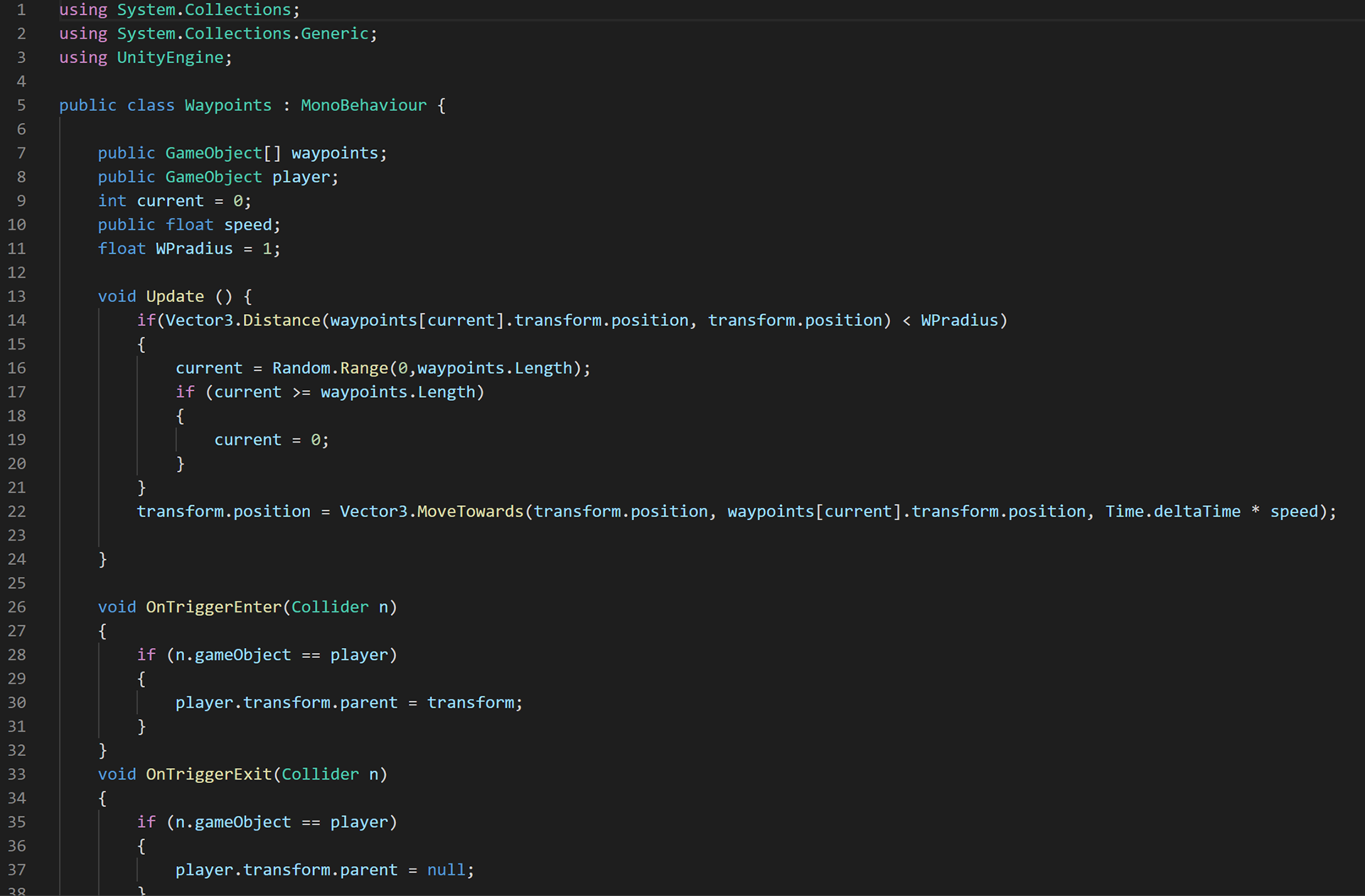The width and height of the screenshot is (1365, 896).
Task: Click line number 1 in the gutter
Action: 21,10
